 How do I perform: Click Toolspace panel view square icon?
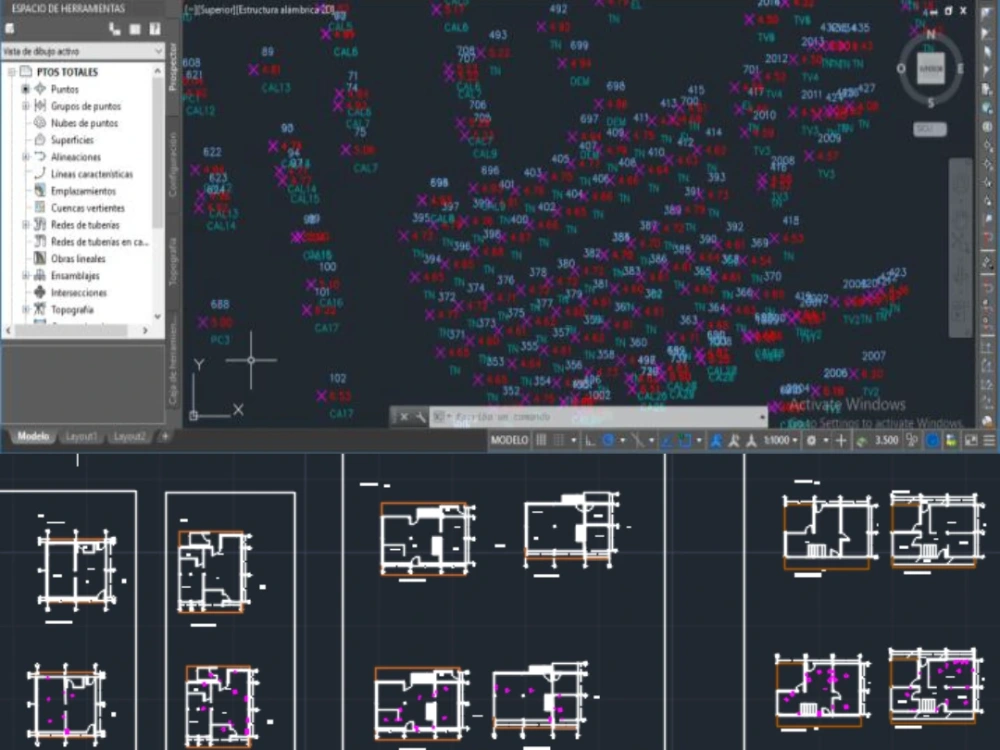coord(135,29)
